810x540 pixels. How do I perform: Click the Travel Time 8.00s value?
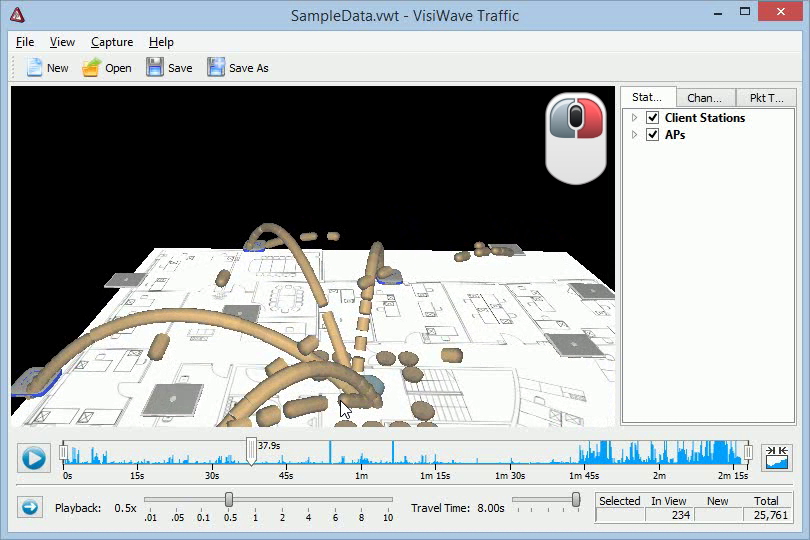pos(491,508)
